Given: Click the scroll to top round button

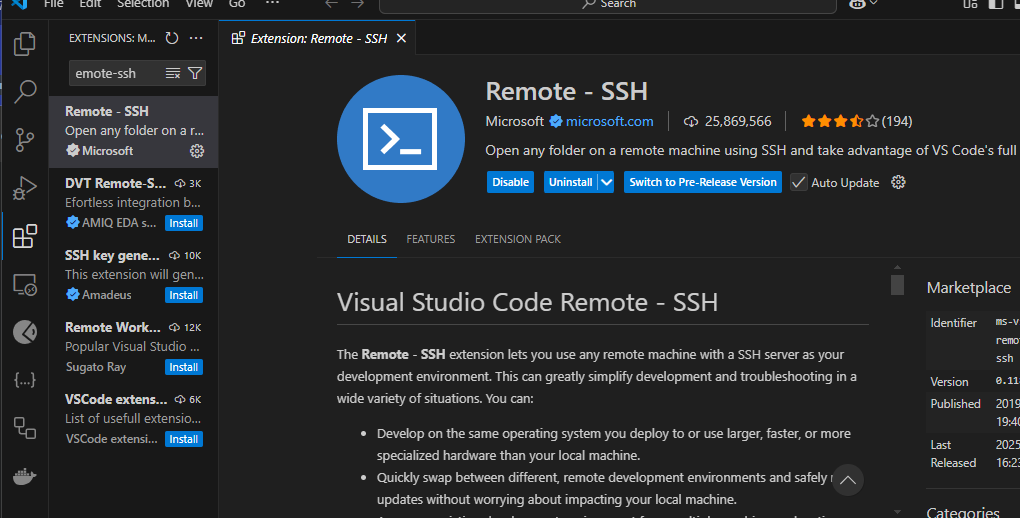Looking at the screenshot, I should 847,480.
